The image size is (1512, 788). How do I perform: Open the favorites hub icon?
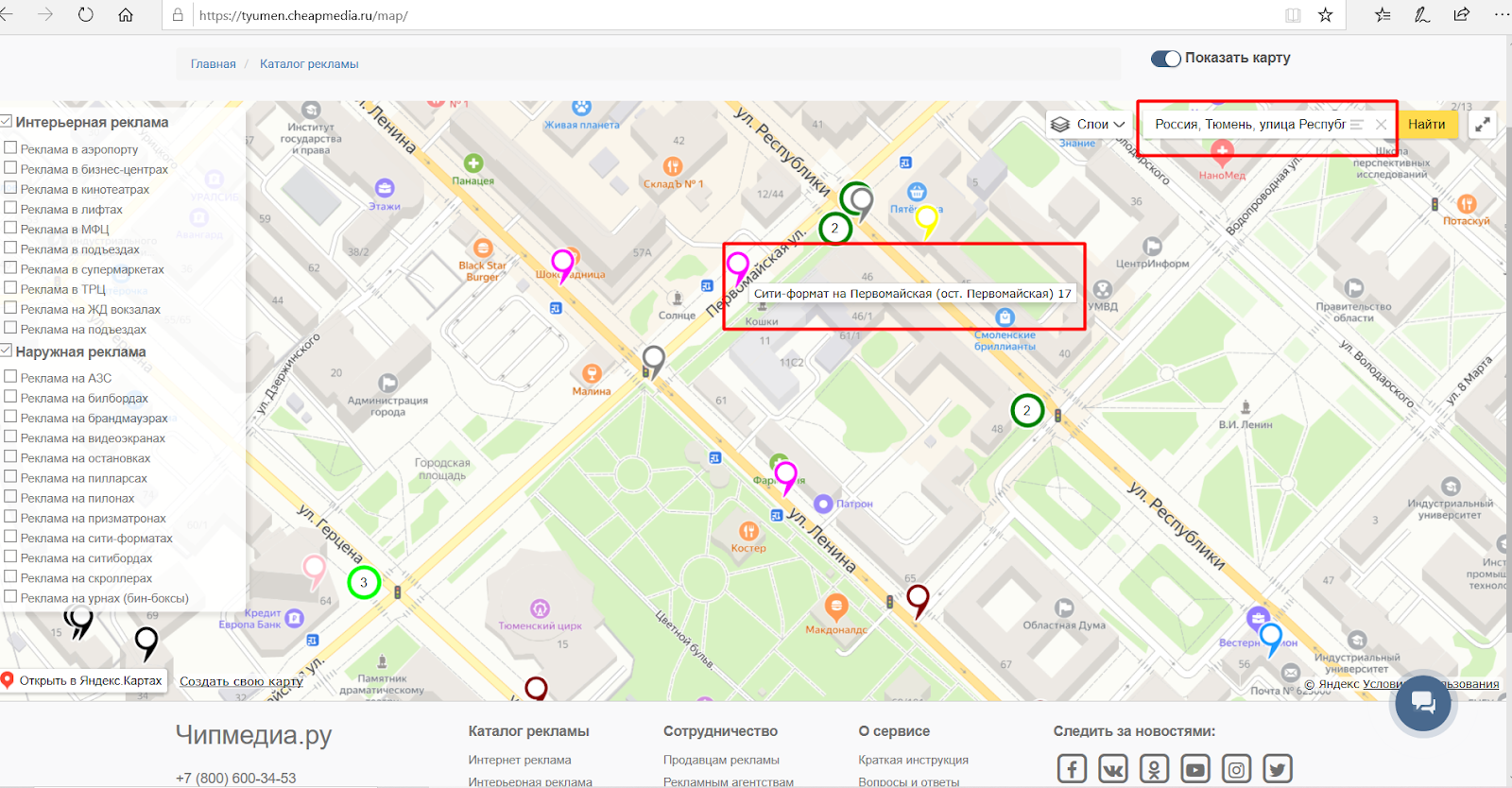[1383, 15]
